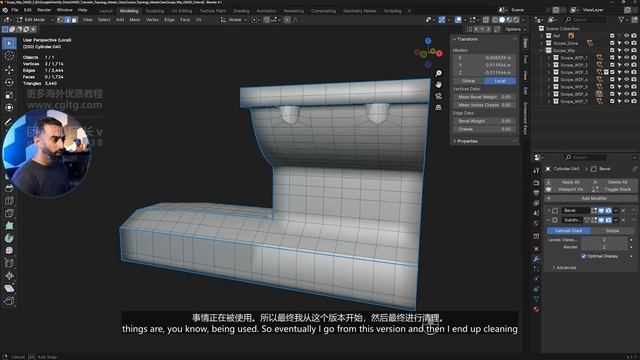Screen dimensions: 640x360
Task: Click the red X axis gizmo ball
Action: coord(439,53)
